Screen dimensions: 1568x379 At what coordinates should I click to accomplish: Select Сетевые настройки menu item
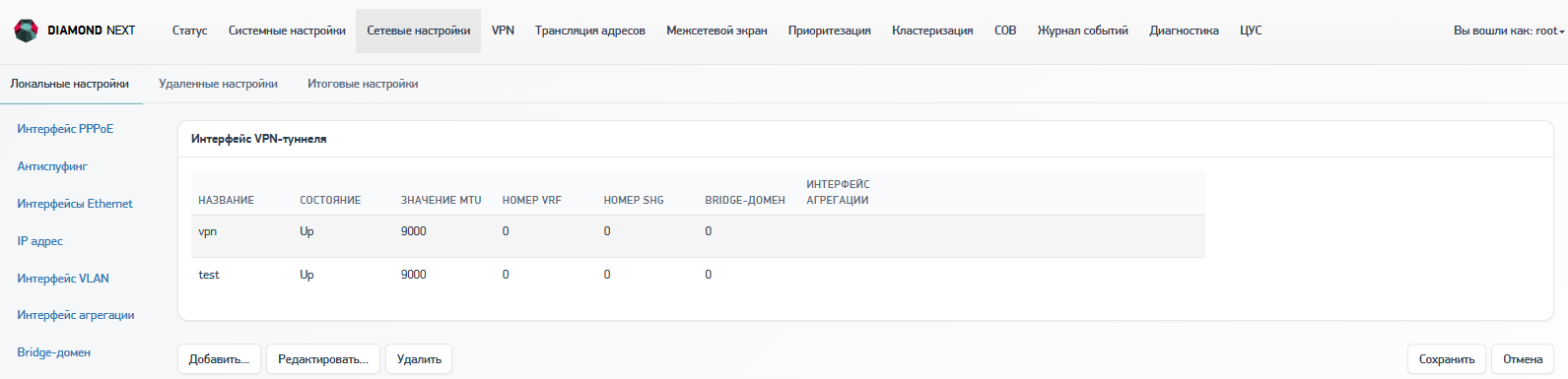[x=418, y=31]
